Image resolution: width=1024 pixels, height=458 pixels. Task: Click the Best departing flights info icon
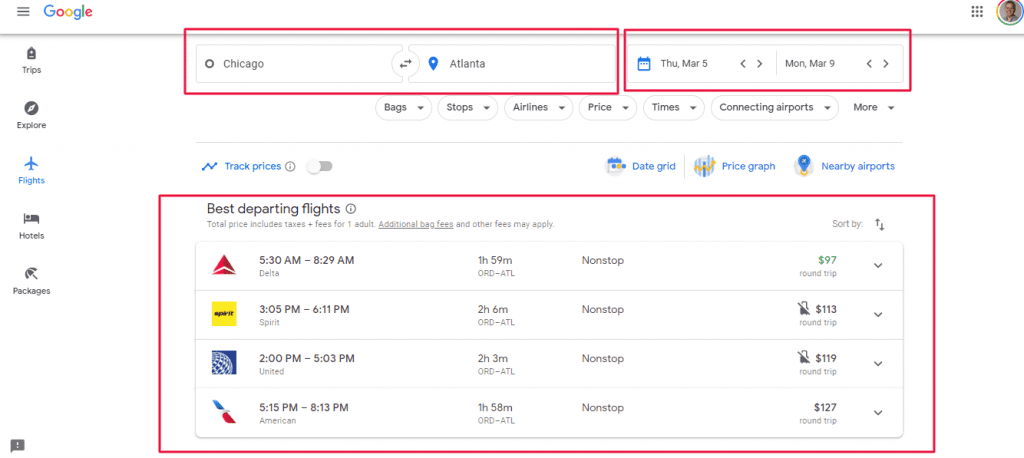coord(351,209)
